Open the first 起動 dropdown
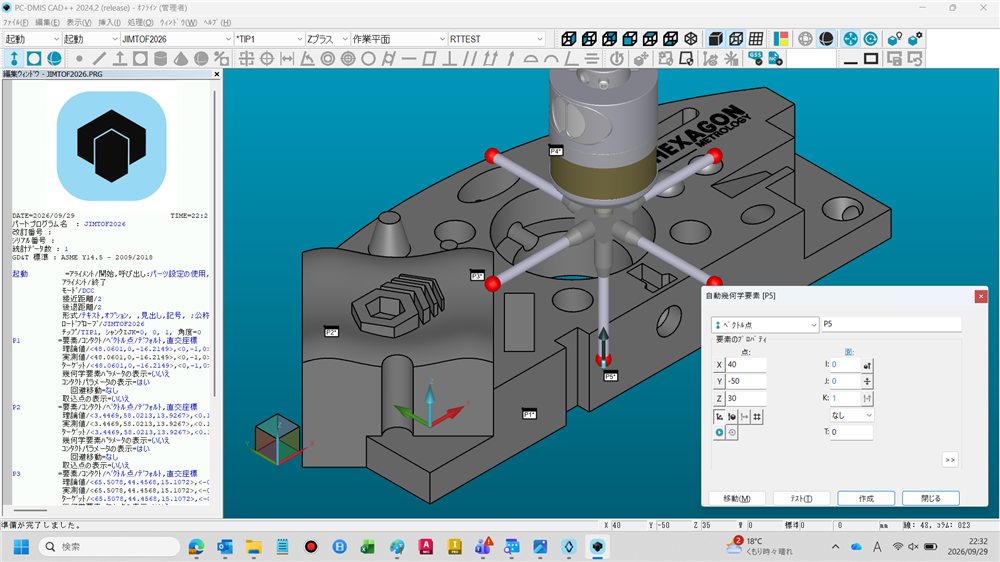The height and width of the screenshot is (562, 1000). 32,39
